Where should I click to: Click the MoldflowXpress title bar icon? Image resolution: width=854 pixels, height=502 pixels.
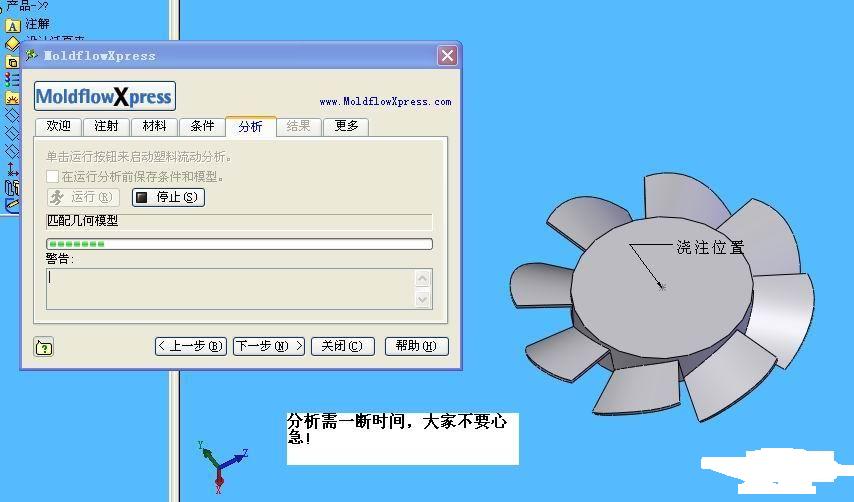click(x=32, y=56)
